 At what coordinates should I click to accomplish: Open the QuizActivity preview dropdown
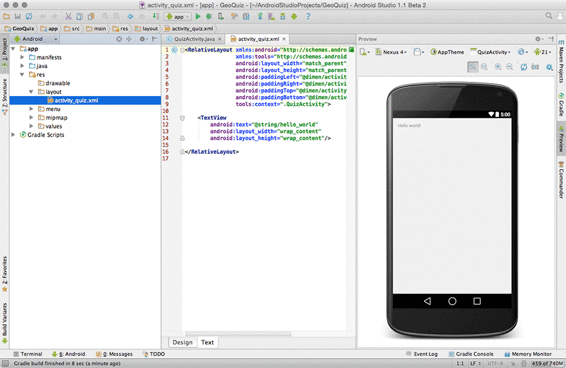click(490, 52)
